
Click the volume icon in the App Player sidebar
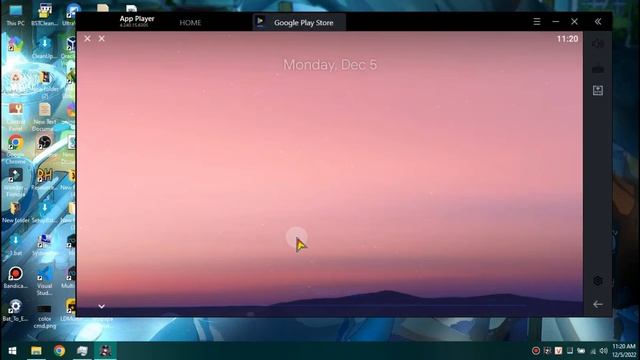coord(598,43)
